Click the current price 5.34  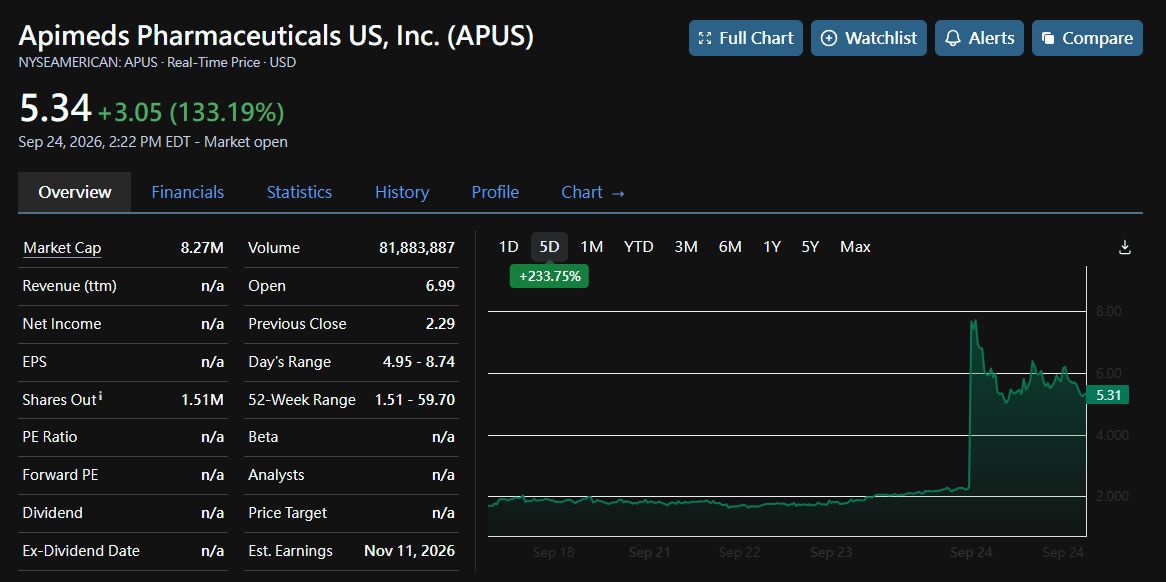(55, 109)
